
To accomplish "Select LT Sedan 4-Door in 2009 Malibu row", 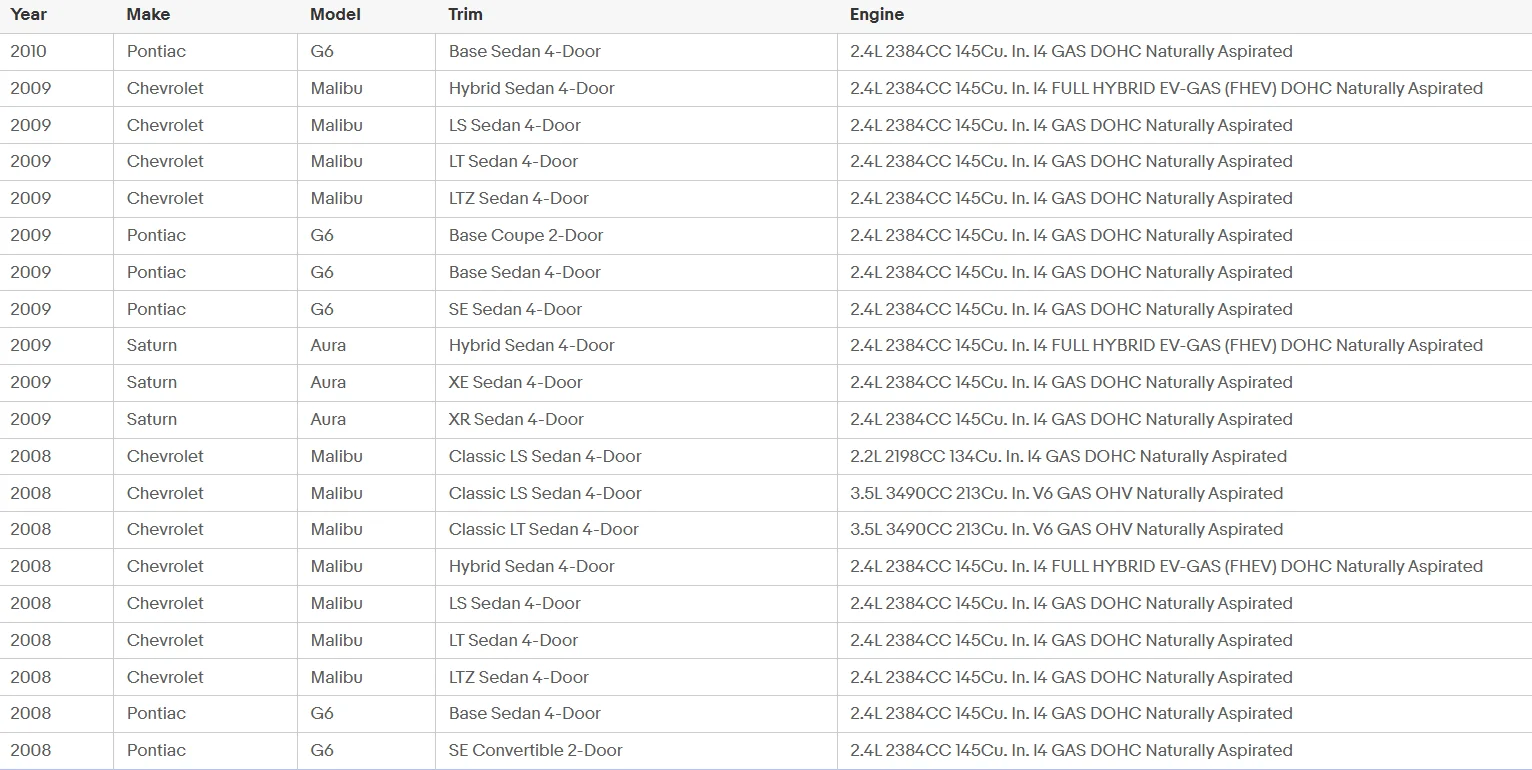I will 513,162.
